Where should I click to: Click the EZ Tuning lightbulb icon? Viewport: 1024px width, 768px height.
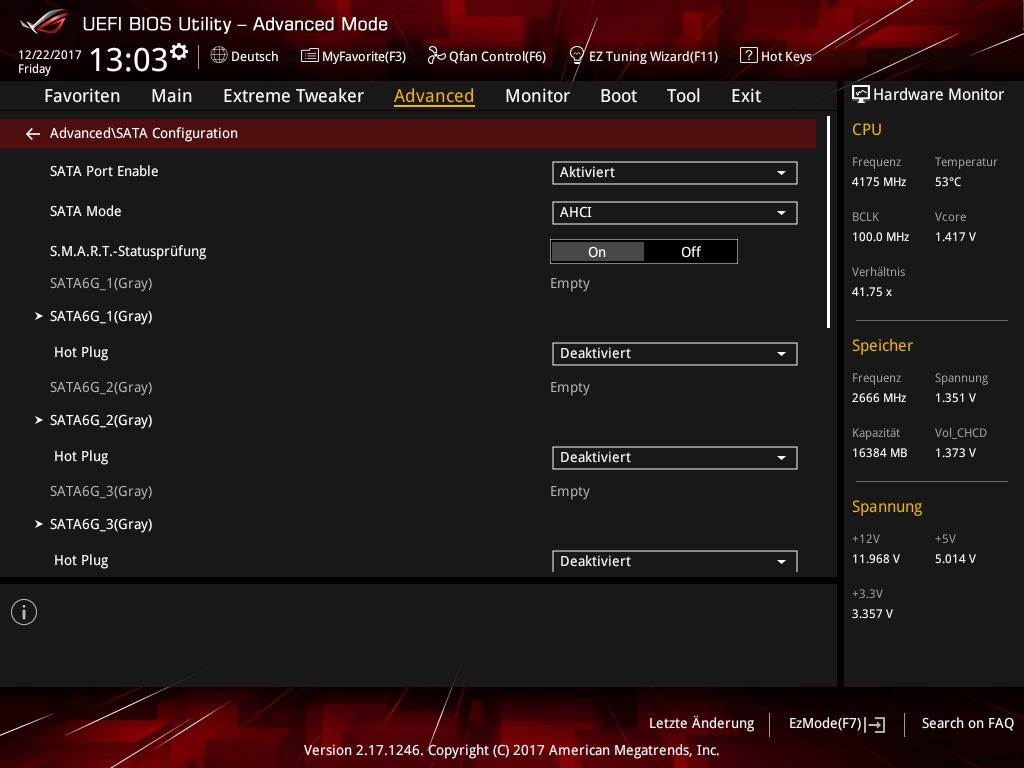coord(577,56)
